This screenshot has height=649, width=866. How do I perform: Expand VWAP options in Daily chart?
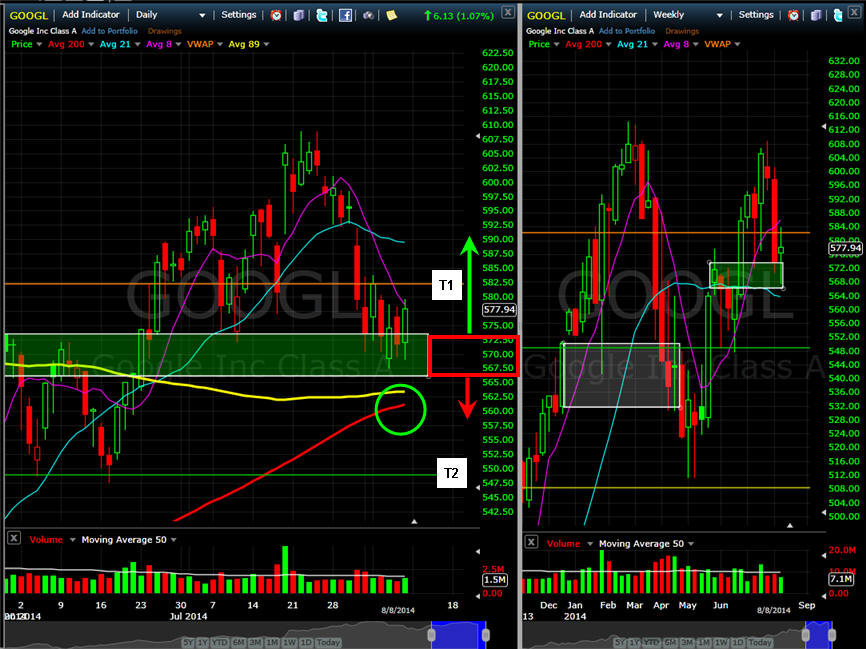(x=220, y=45)
